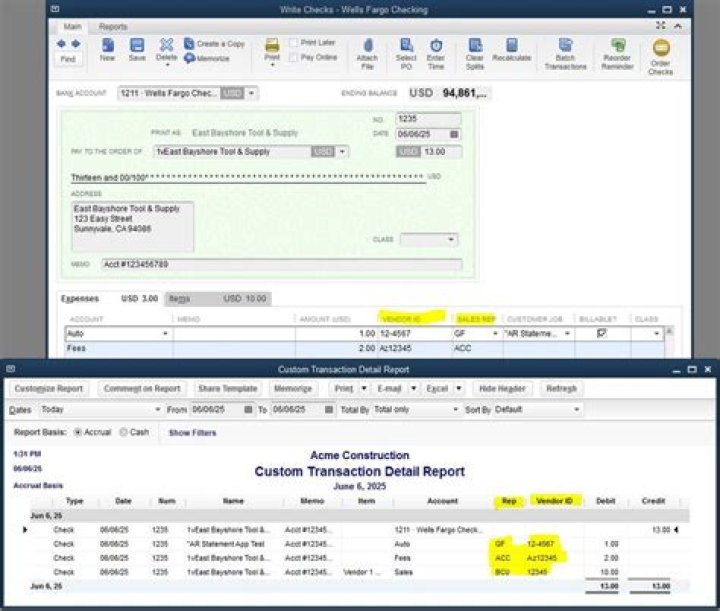
Task: Go to next check with right arrow
Action: click(x=76, y=44)
